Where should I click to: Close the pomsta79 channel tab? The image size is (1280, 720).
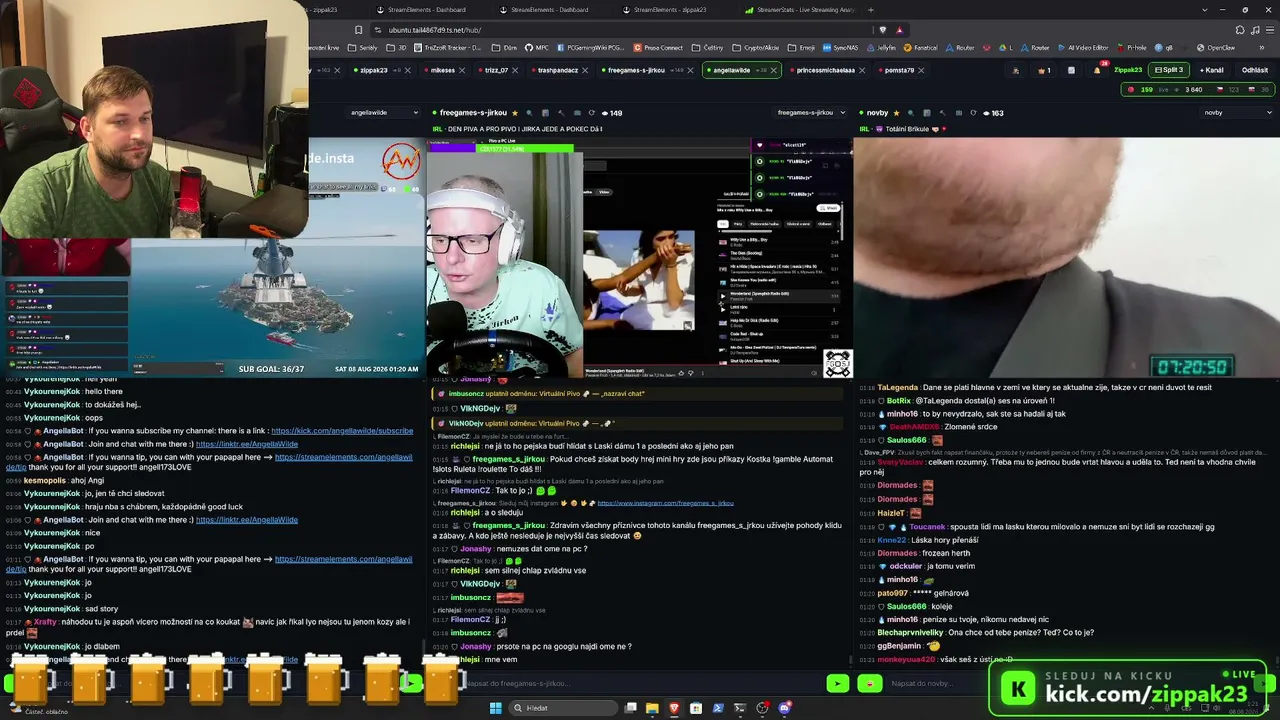point(921,71)
